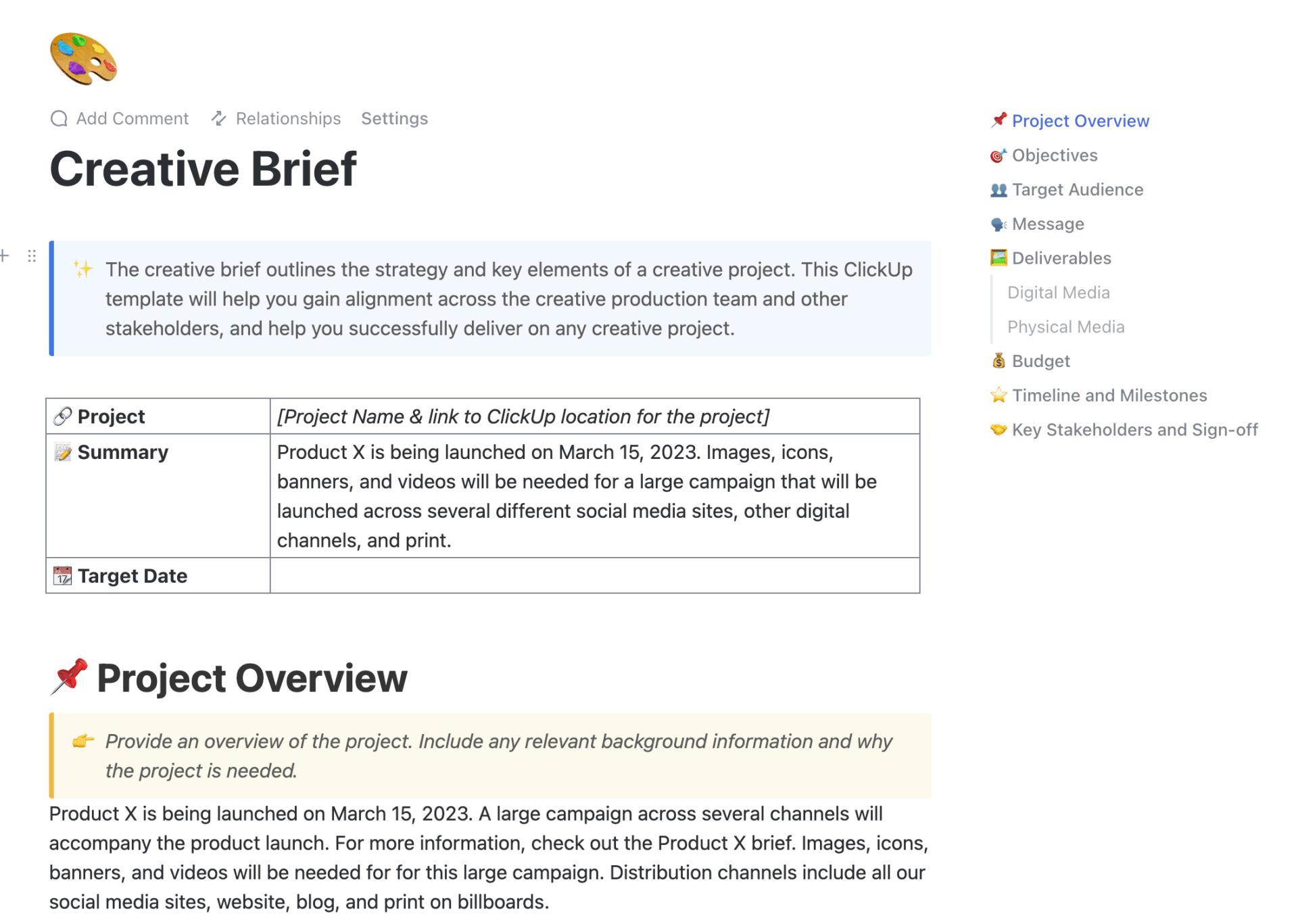1298x924 pixels.
Task: Open the Settings menu
Action: coord(394,118)
